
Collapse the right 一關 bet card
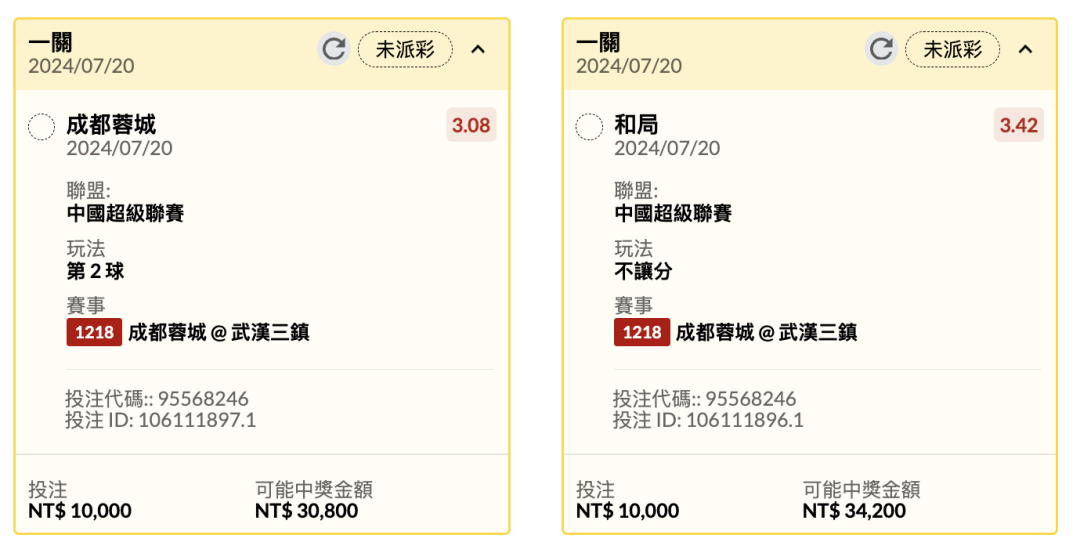[1025, 49]
